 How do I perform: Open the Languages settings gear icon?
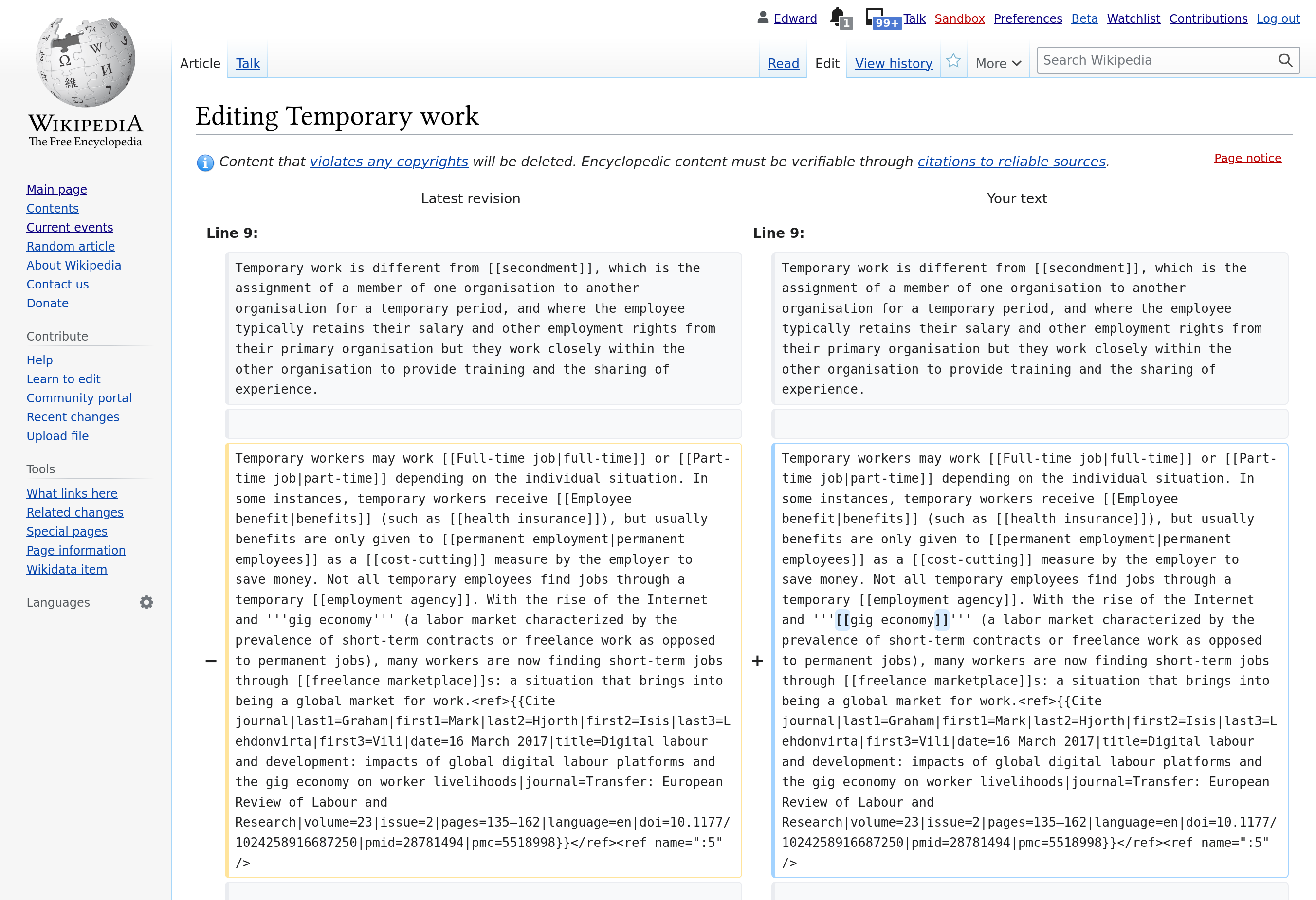tap(146, 602)
